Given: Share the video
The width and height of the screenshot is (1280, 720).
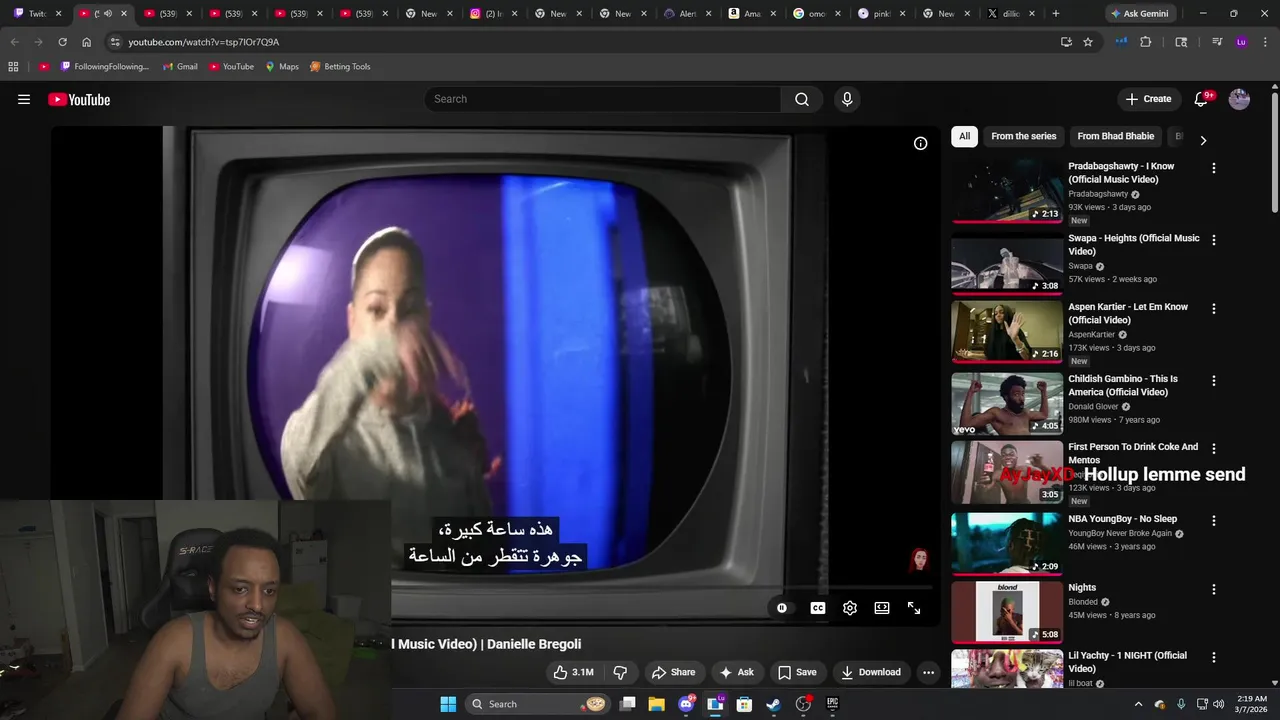Looking at the screenshot, I should [x=673, y=672].
